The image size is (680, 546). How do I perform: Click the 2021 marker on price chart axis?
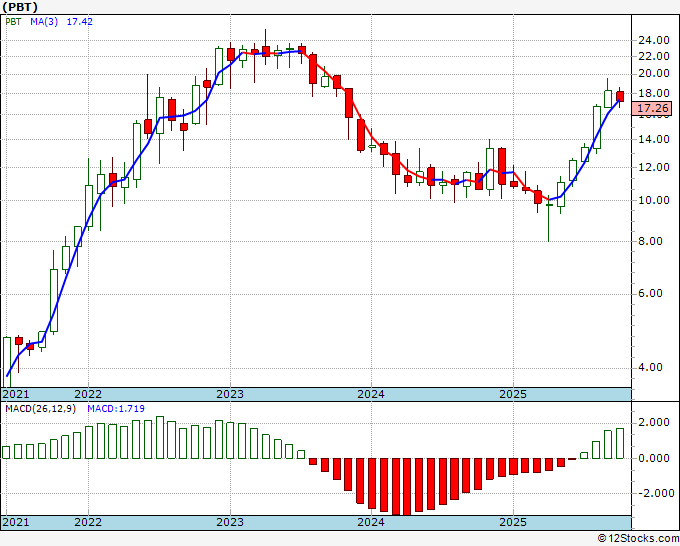click(x=16, y=394)
